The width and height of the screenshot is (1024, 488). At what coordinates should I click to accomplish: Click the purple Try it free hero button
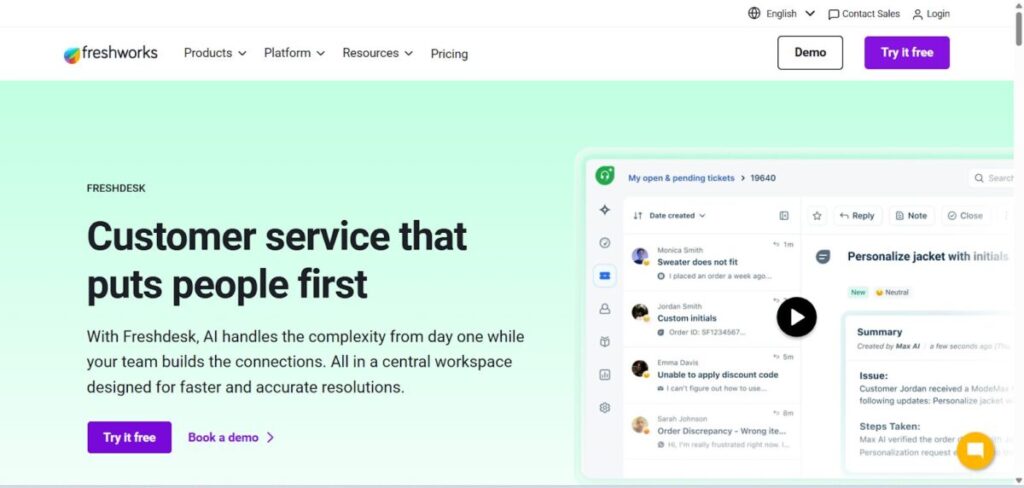point(129,437)
